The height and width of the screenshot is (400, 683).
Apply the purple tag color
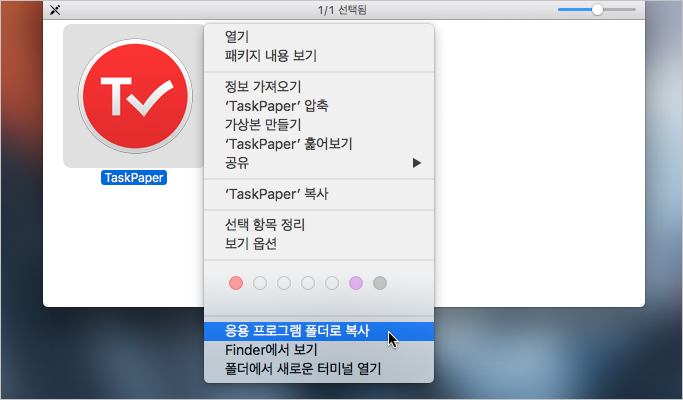tap(356, 283)
